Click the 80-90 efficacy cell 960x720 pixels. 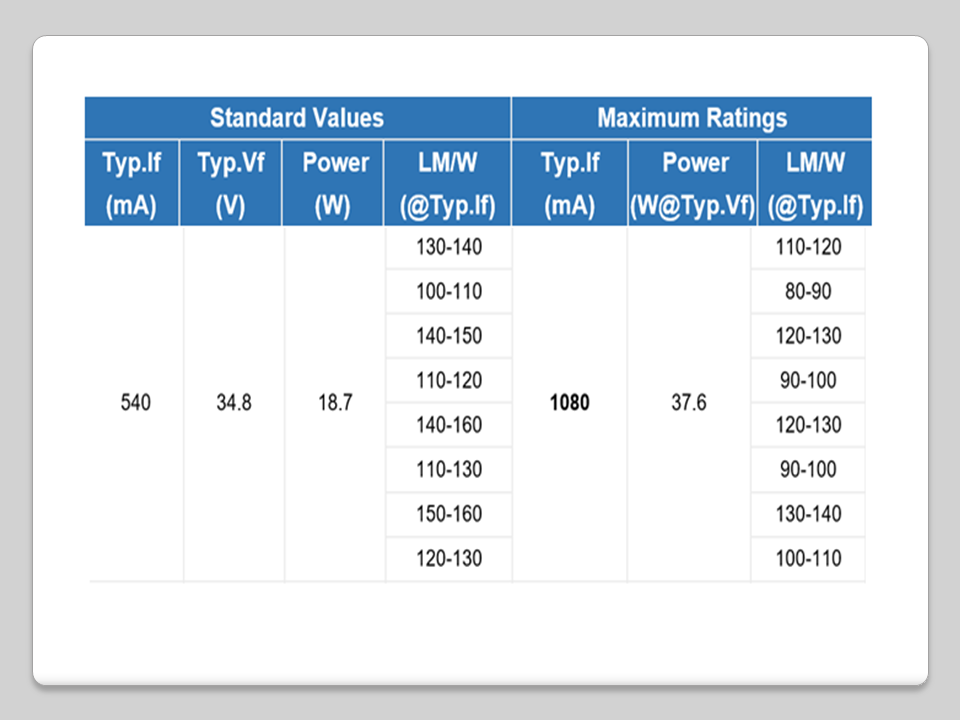click(808, 292)
